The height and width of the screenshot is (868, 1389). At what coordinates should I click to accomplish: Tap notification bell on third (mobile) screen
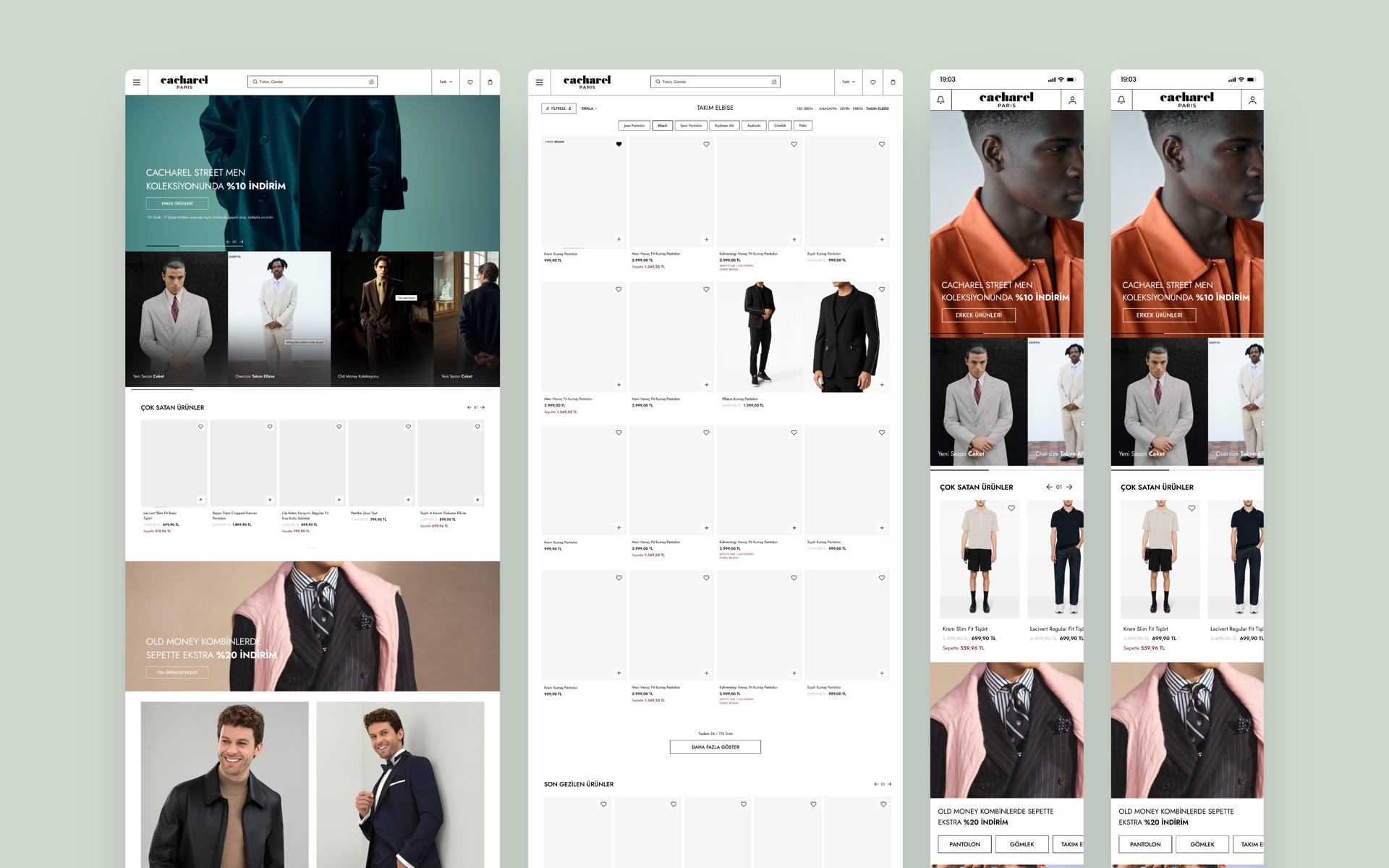pyautogui.click(x=940, y=101)
